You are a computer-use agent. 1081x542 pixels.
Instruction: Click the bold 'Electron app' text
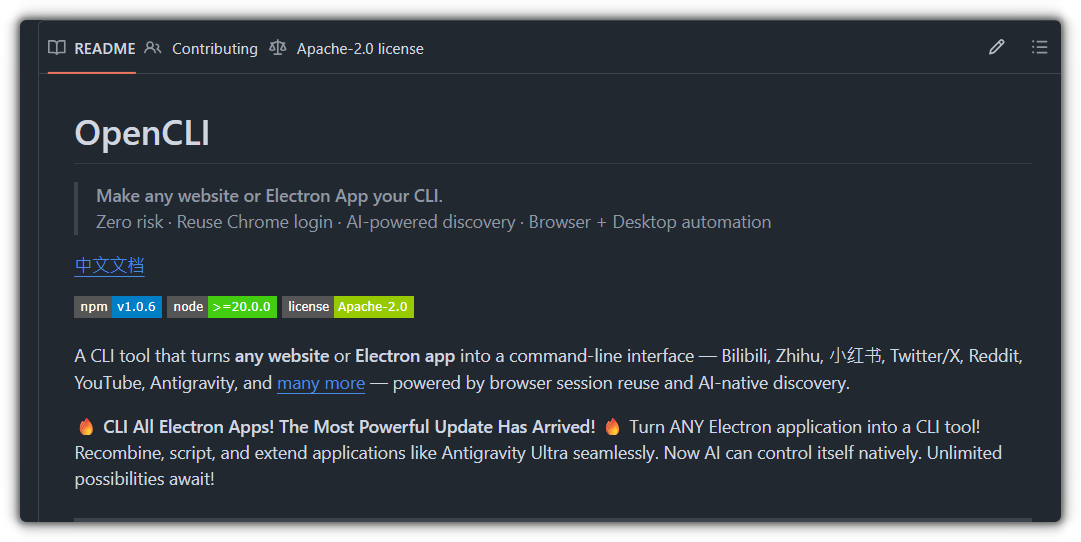405,356
